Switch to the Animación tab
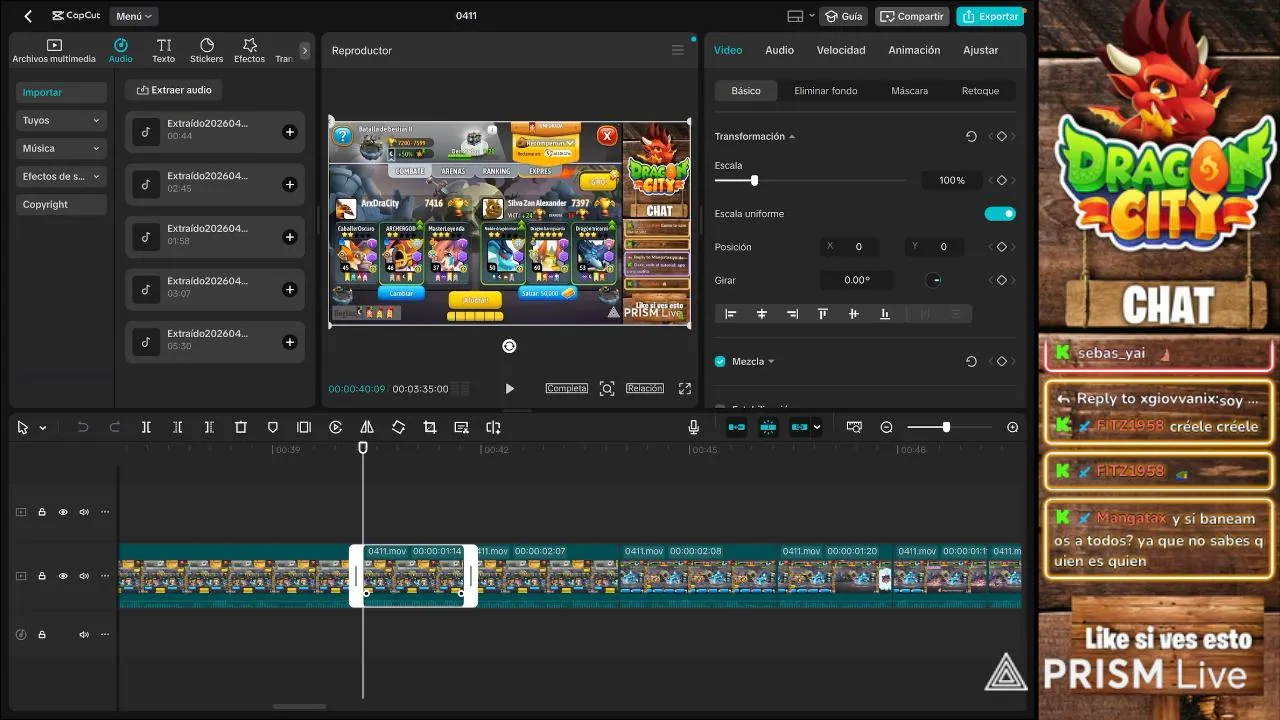1280x720 pixels. (x=914, y=50)
